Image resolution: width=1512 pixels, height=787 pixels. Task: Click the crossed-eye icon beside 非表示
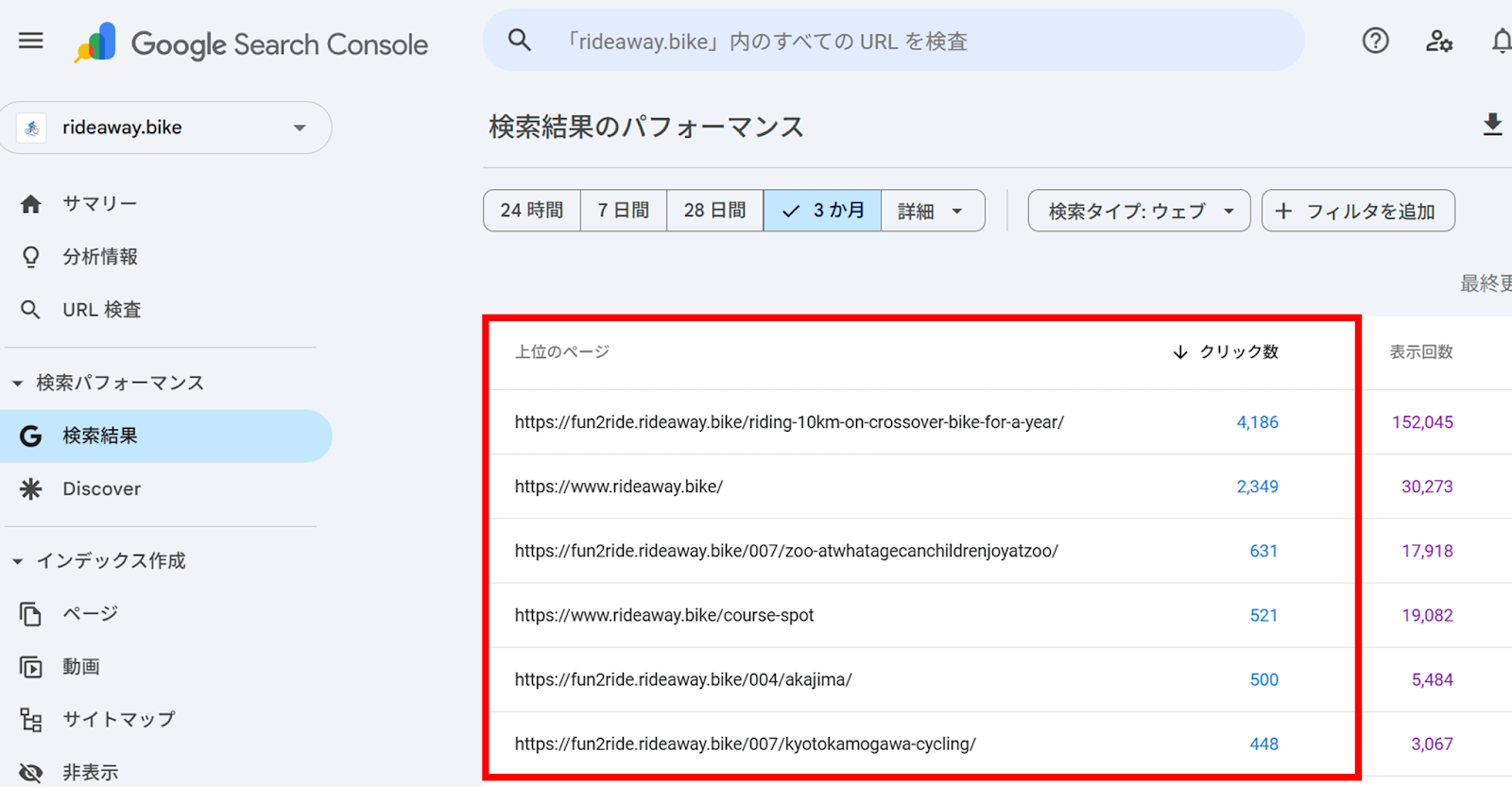coord(31,773)
